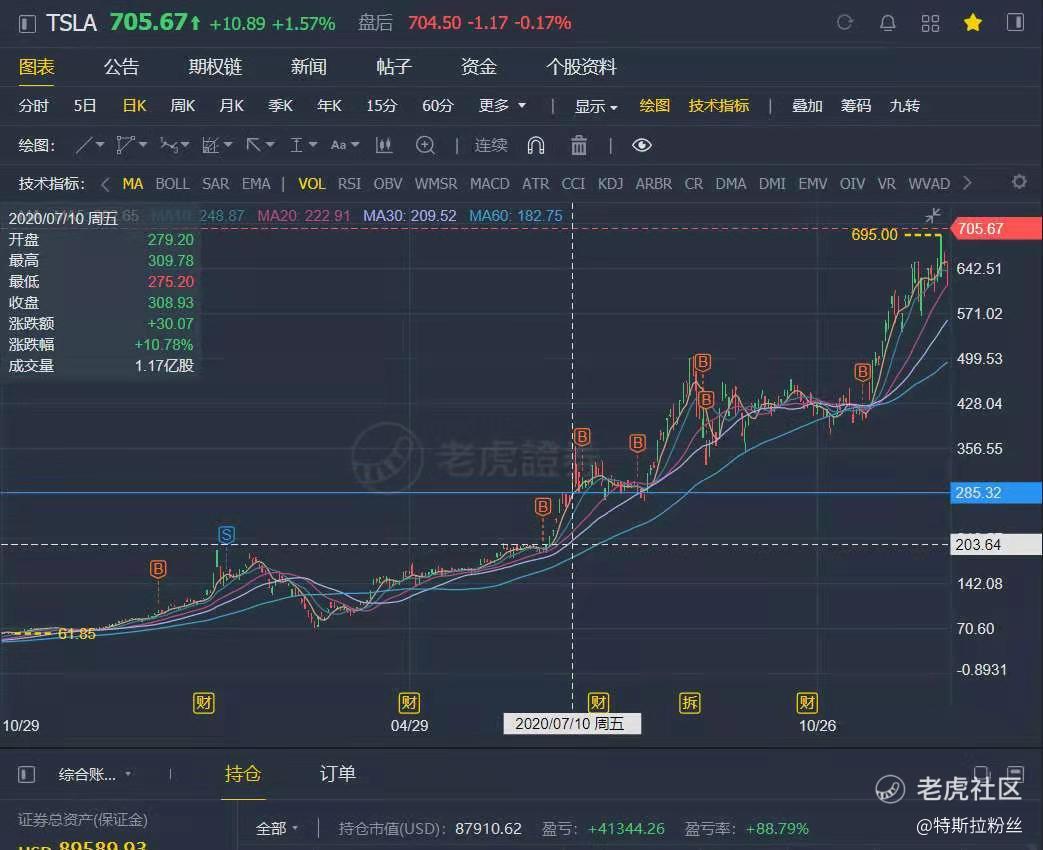The width and height of the screenshot is (1043, 850).
Task: Toggle the magnet snap icon
Action: (536, 145)
